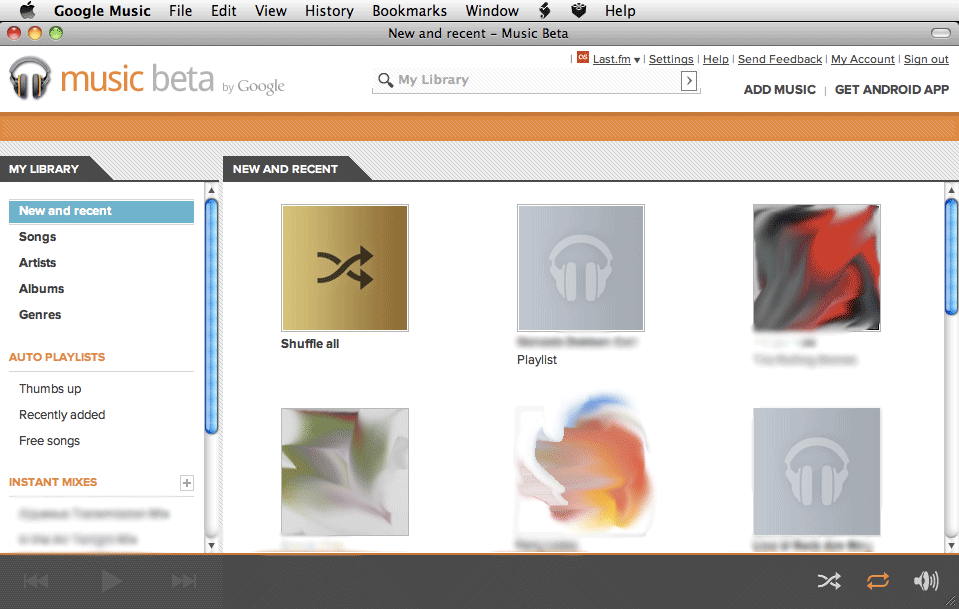Click the Shuffle all label
This screenshot has width=959, height=609.
point(310,344)
